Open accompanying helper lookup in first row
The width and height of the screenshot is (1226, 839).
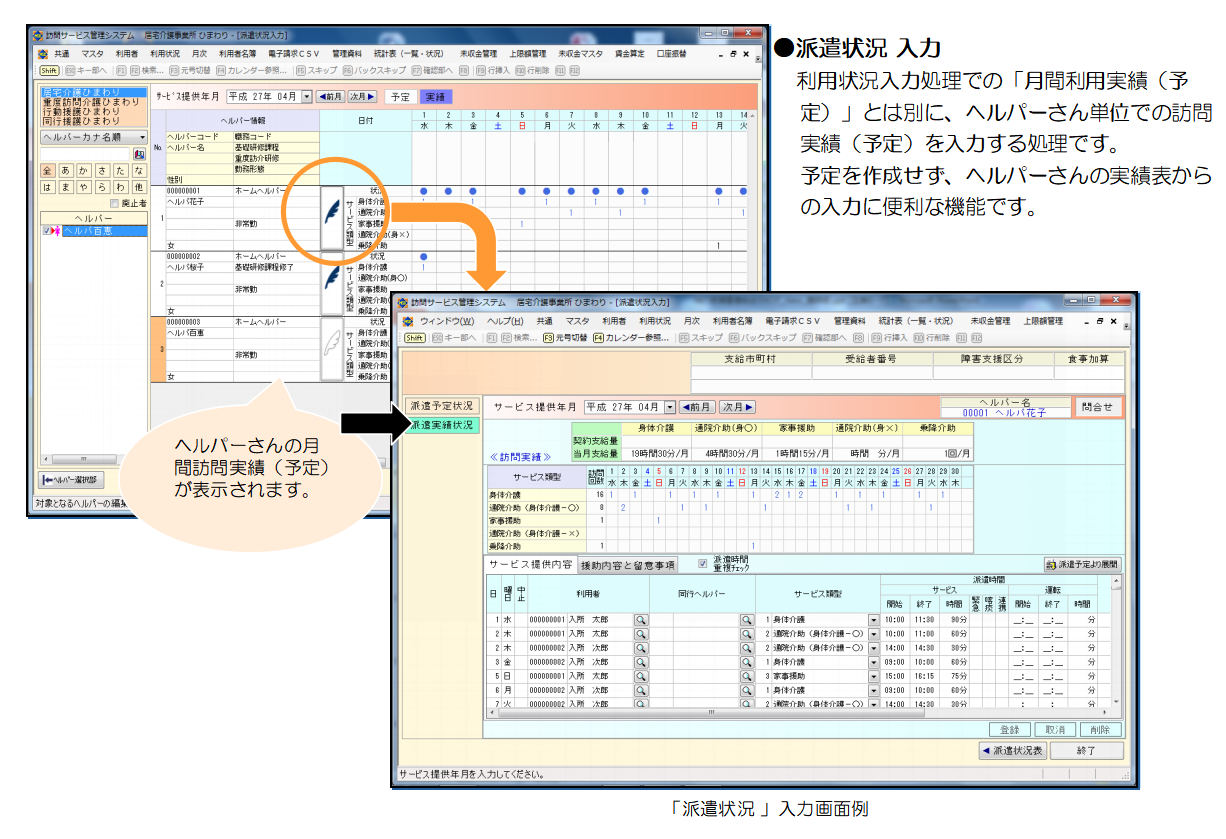[x=745, y=620]
